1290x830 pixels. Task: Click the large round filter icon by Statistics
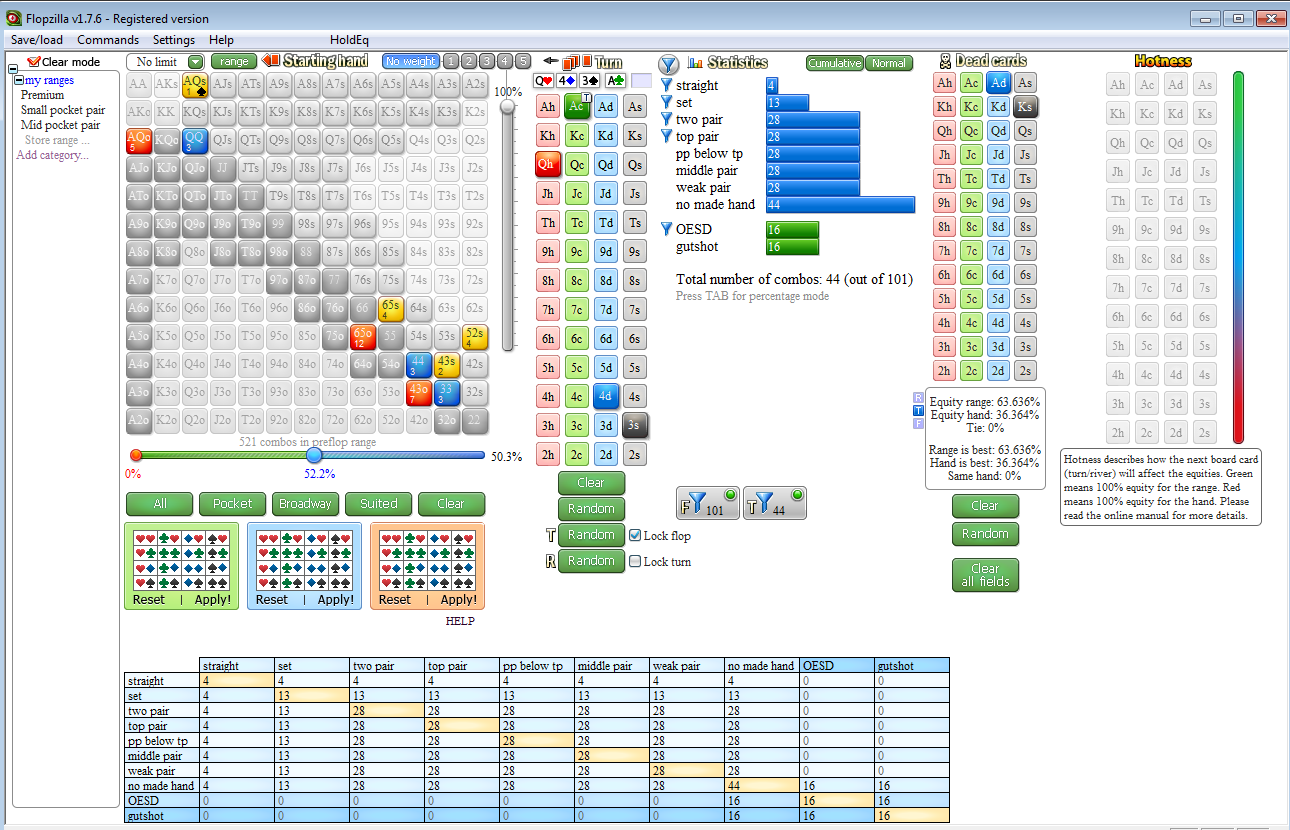tap(668, 64)
